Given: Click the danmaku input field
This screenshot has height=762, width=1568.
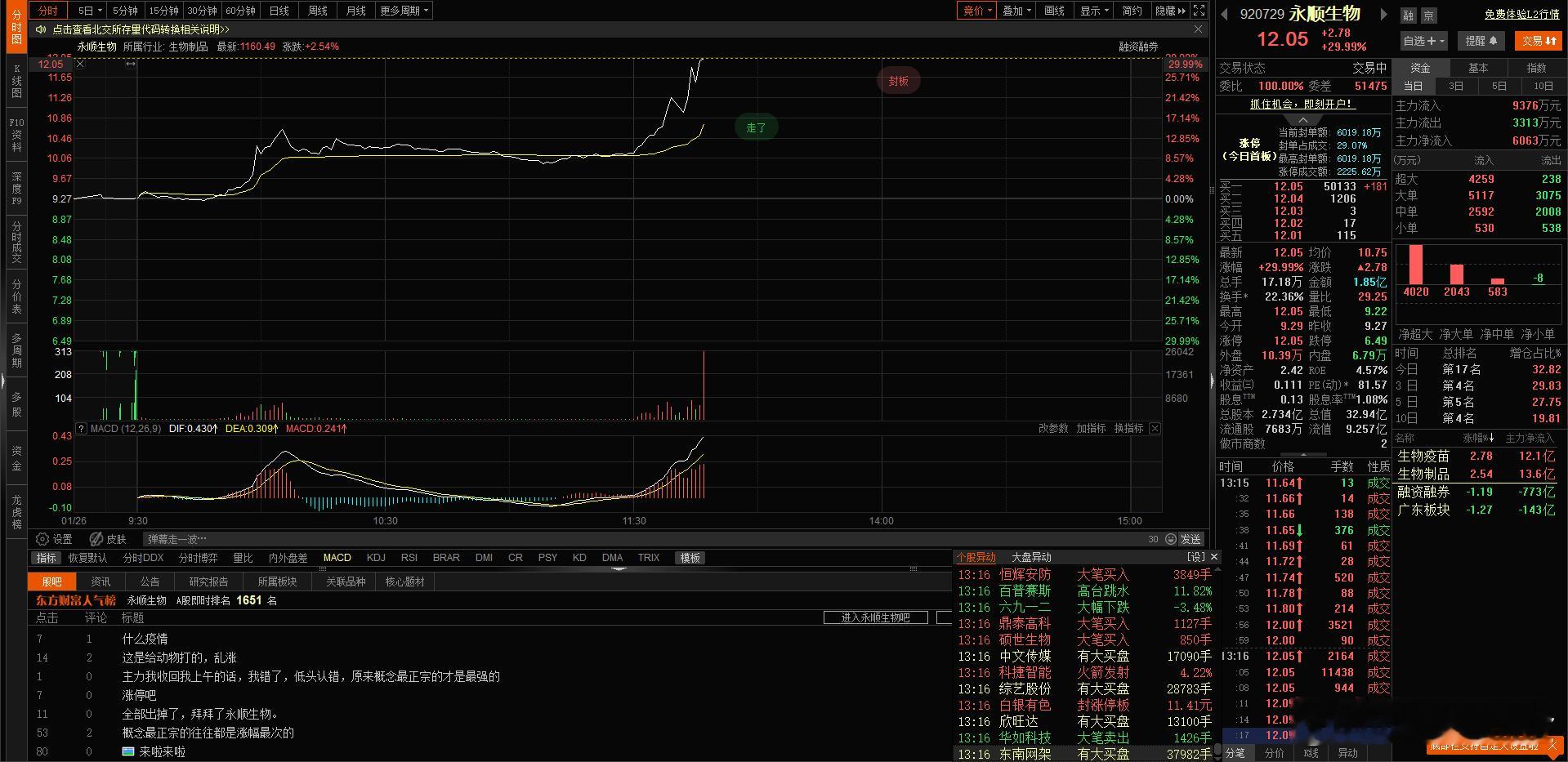Looking at the screenshot, I should pyautogui.click(x=643, y=539).
